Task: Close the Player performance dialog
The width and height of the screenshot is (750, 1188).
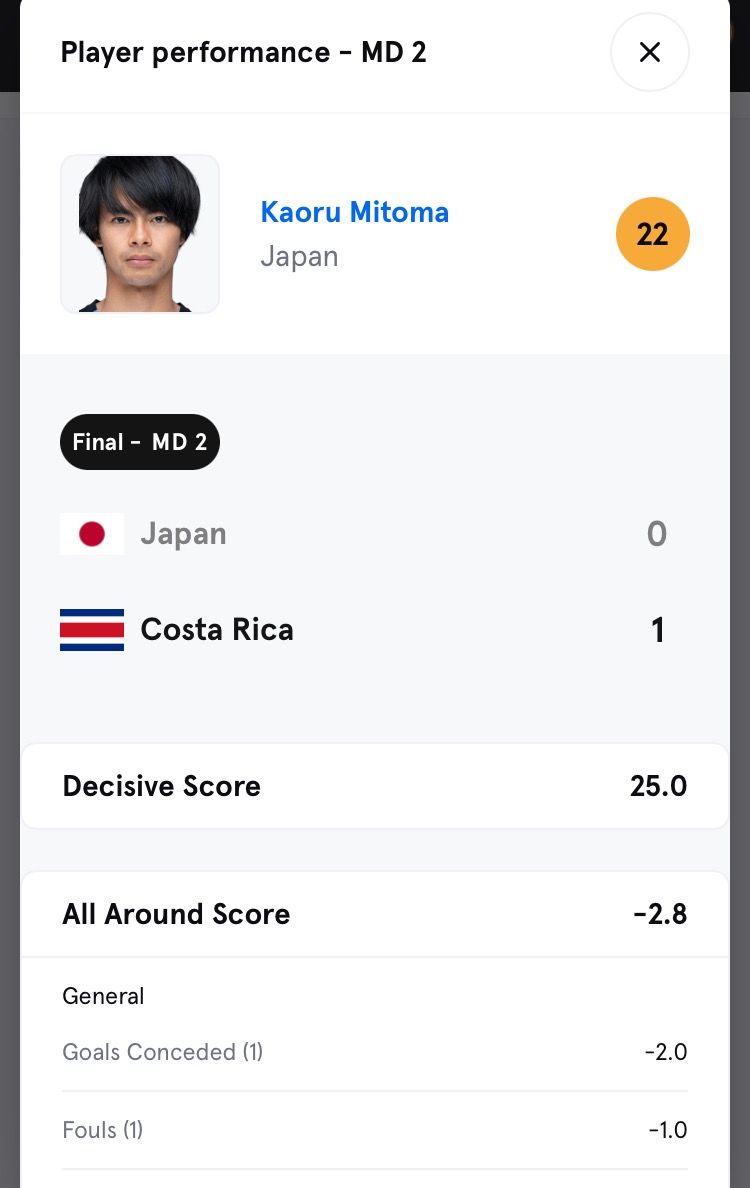Action: 650,52
